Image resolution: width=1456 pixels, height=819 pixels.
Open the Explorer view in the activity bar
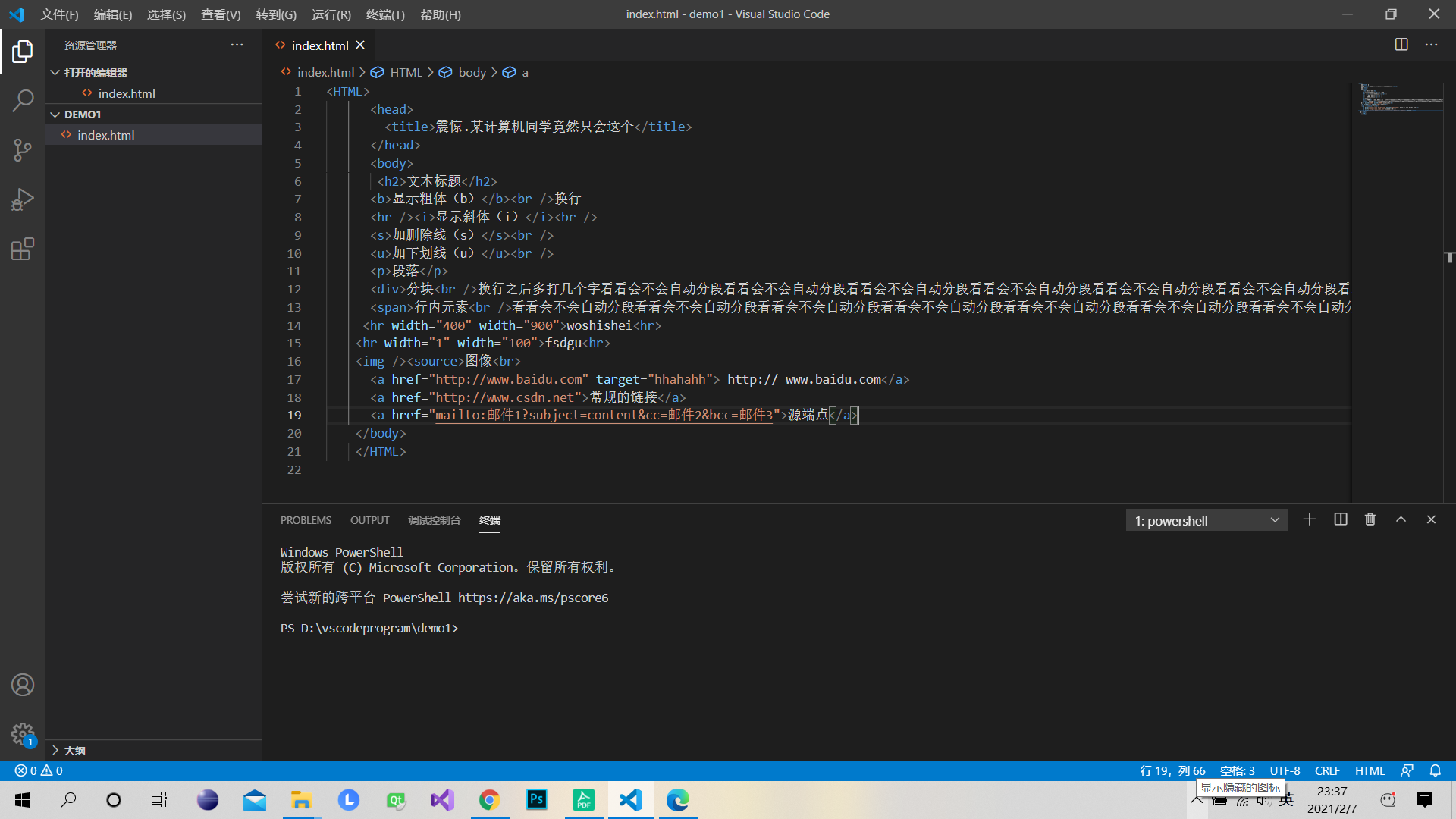pos(23,52)
